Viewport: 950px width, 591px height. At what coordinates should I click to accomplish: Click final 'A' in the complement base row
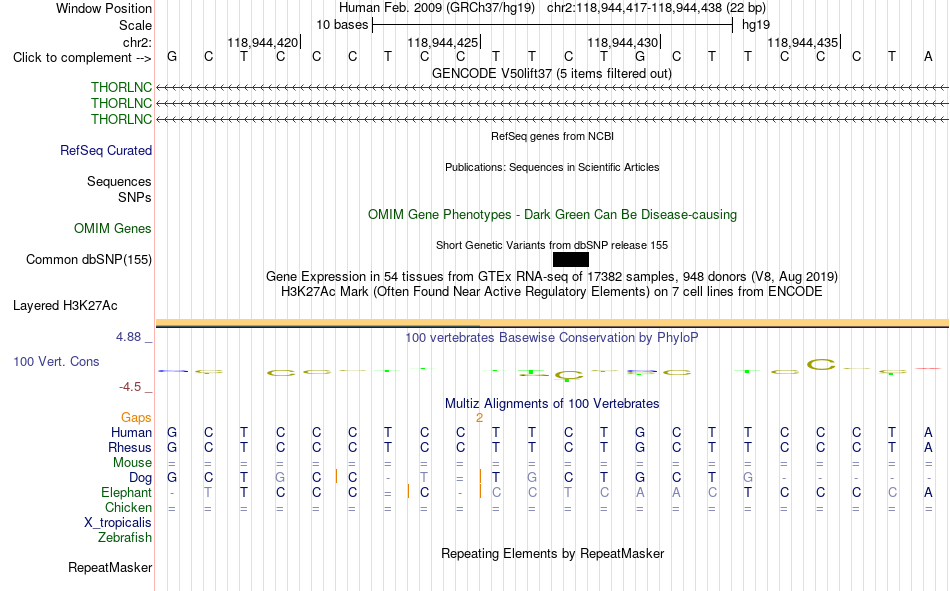(x=928, y=57)
